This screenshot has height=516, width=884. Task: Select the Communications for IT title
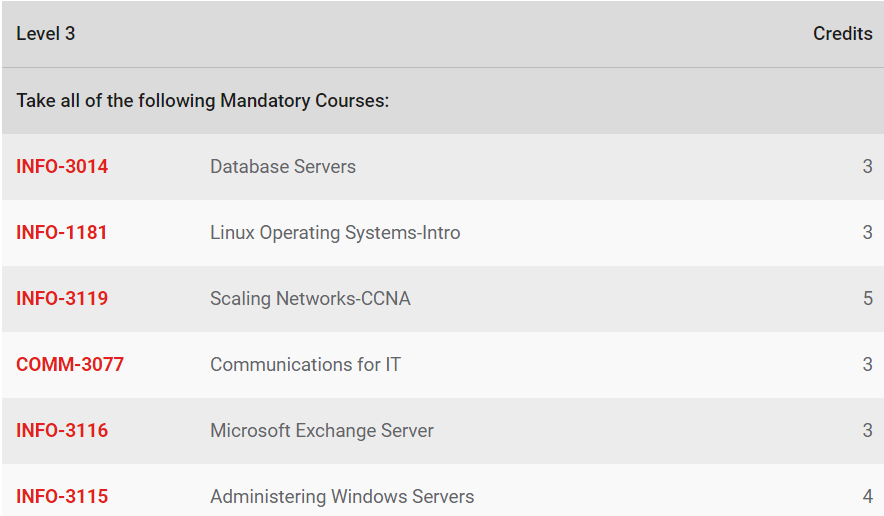306,364
